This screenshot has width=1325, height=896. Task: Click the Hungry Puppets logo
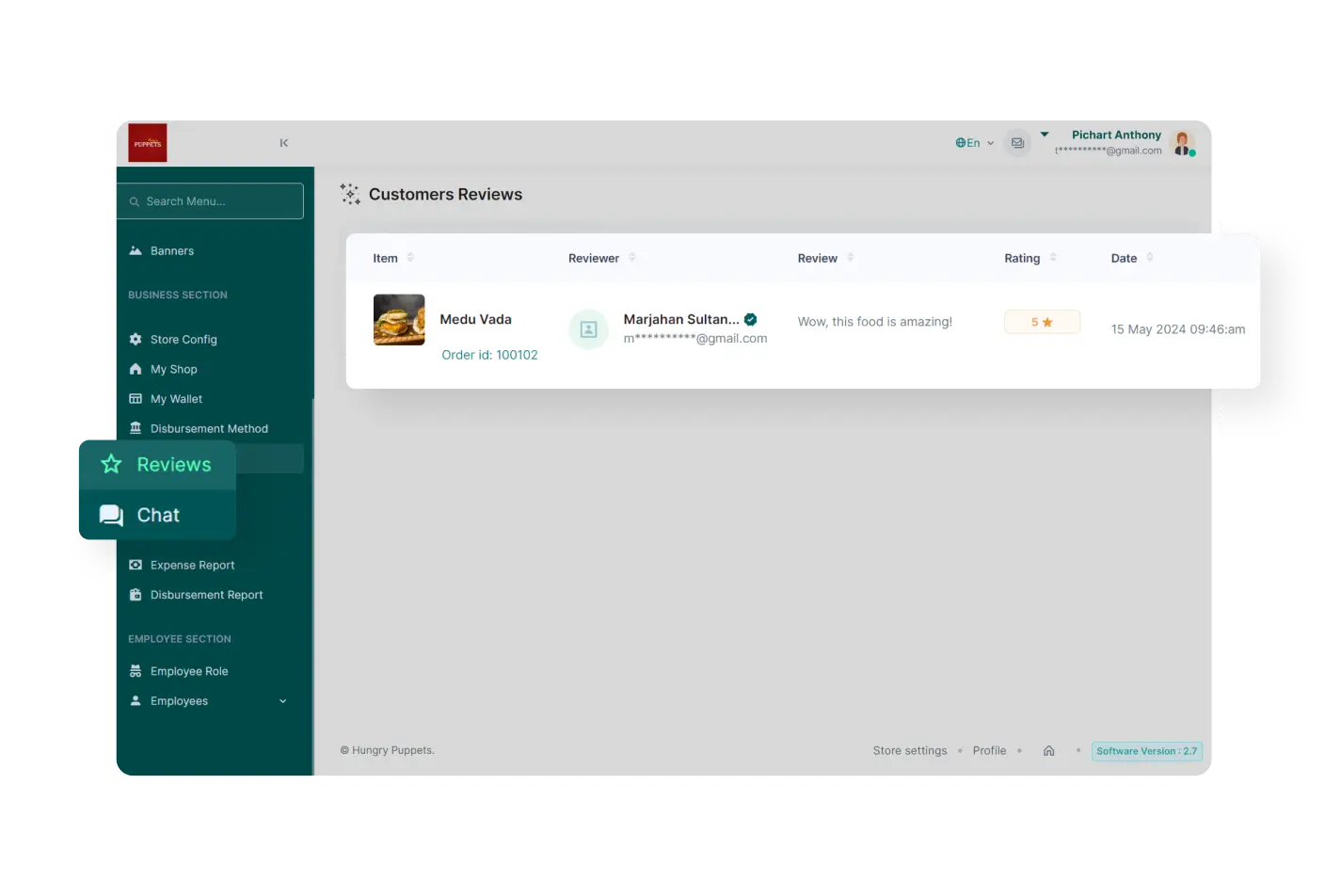click(x=148, y=143)
